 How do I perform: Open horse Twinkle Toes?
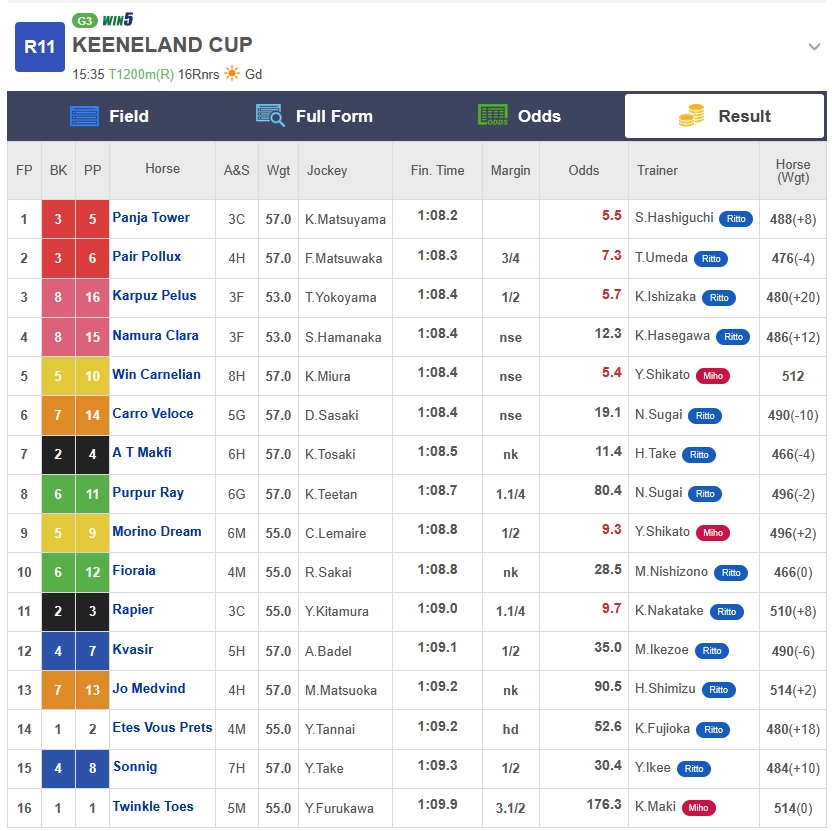153,807
